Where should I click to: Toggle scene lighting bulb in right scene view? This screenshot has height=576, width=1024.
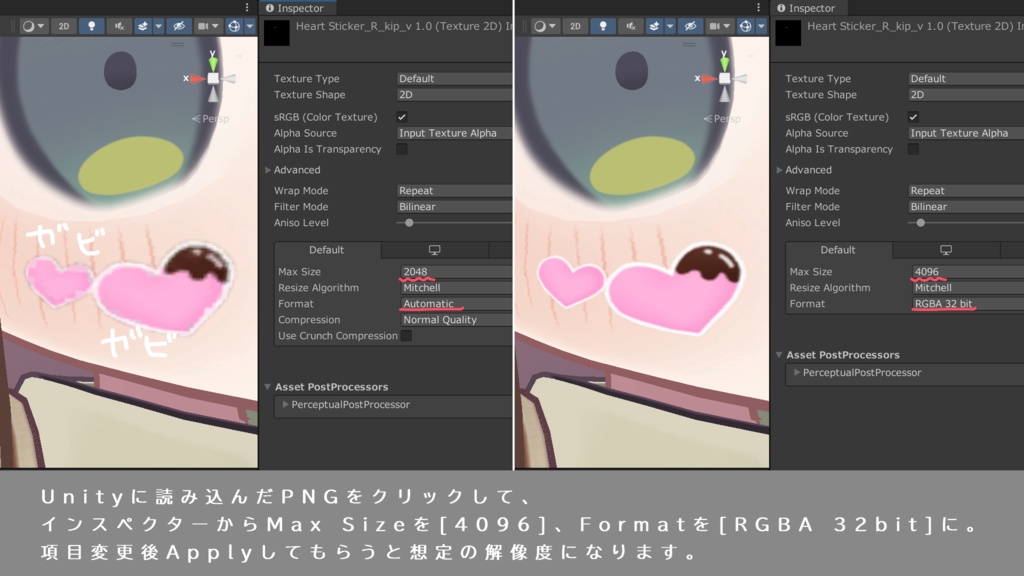[603, 26]
